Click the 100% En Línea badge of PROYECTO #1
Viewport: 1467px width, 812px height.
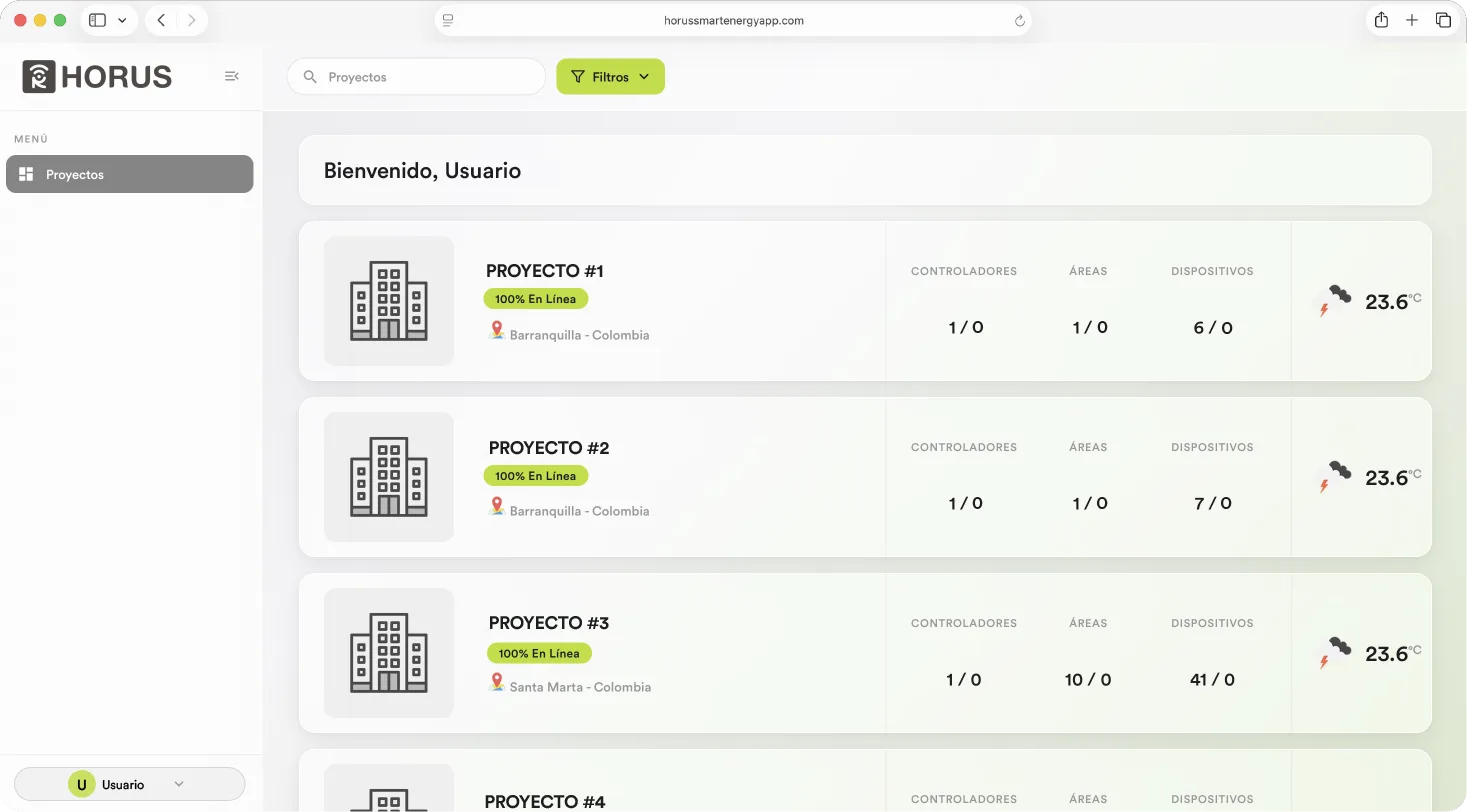pyautogui.click(x=536, y=299)
